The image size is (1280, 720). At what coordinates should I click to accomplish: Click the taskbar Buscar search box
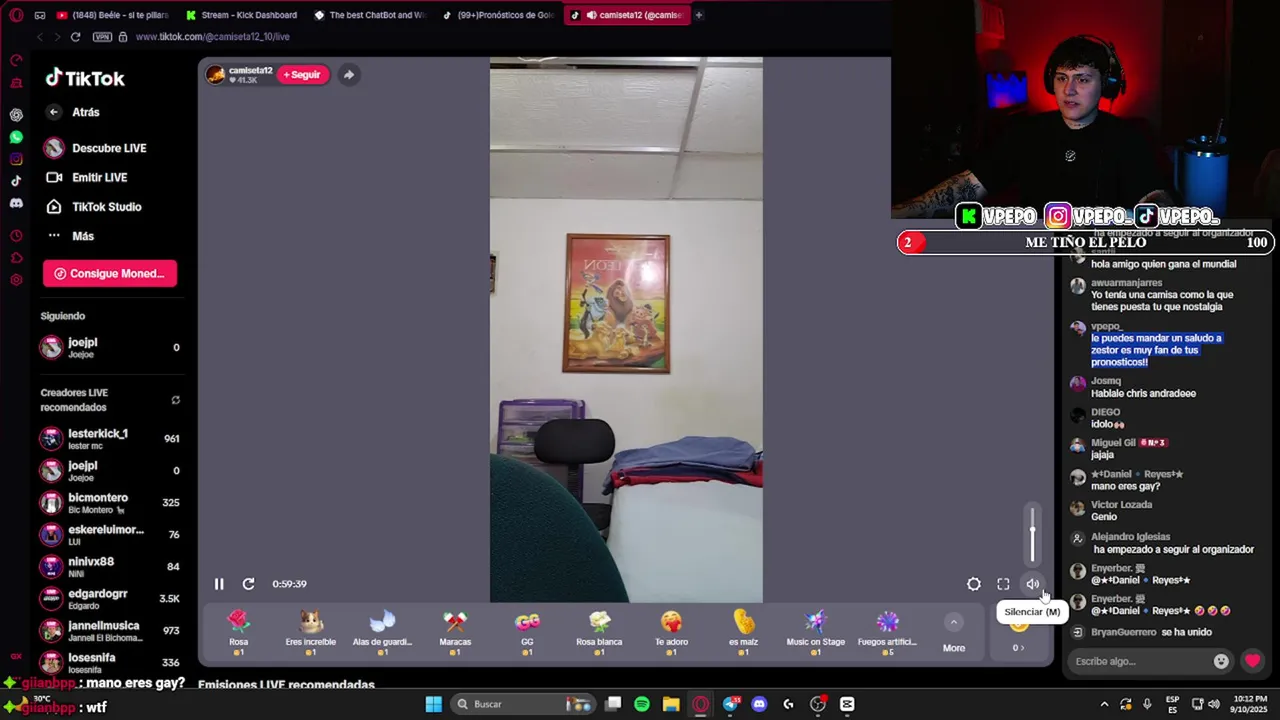click(523, 704)
